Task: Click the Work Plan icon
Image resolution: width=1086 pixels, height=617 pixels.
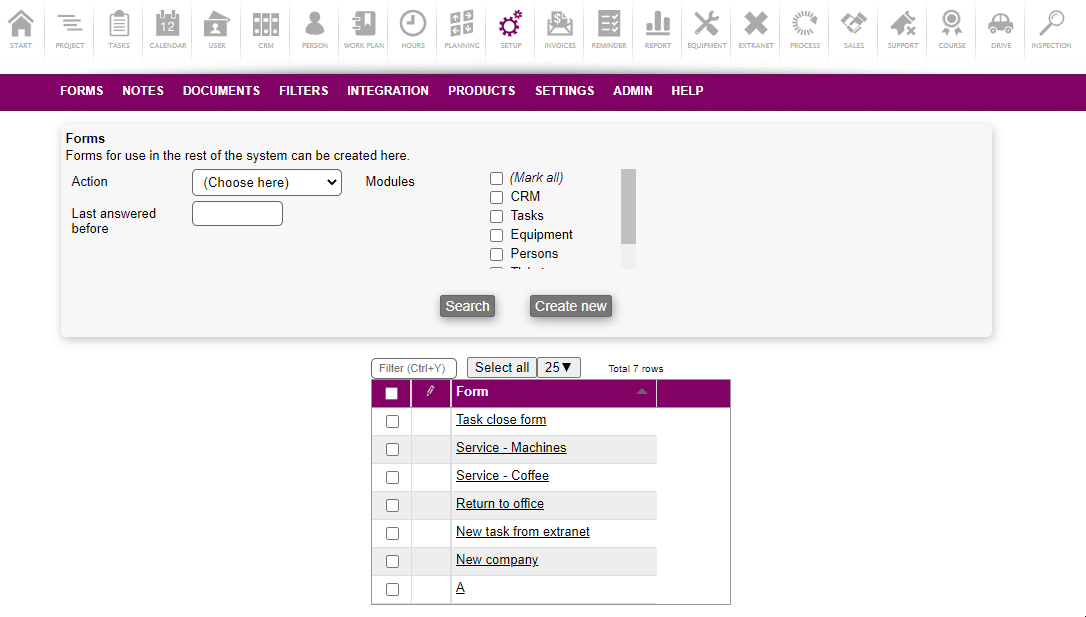Action: [x=363, y=28]
